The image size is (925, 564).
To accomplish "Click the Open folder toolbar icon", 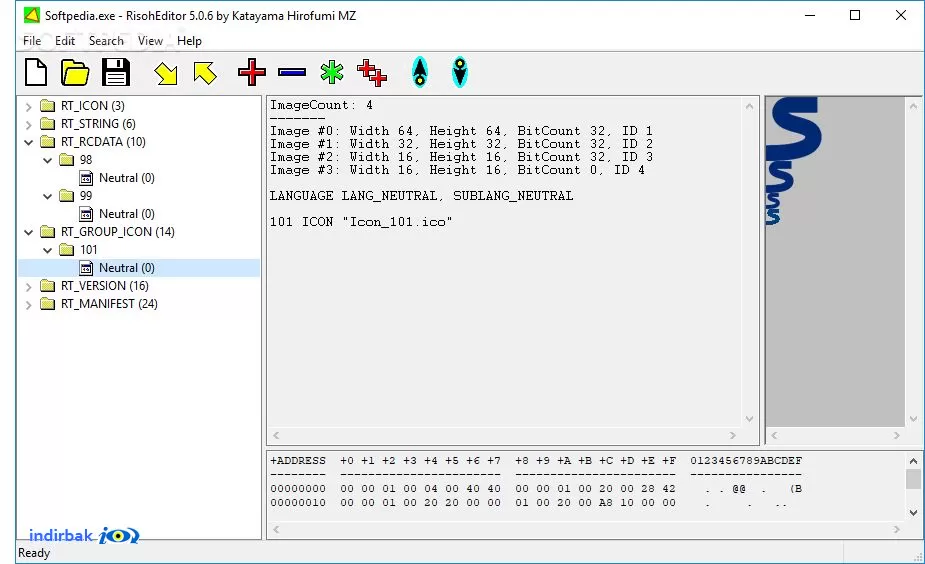I will point(75,73).
